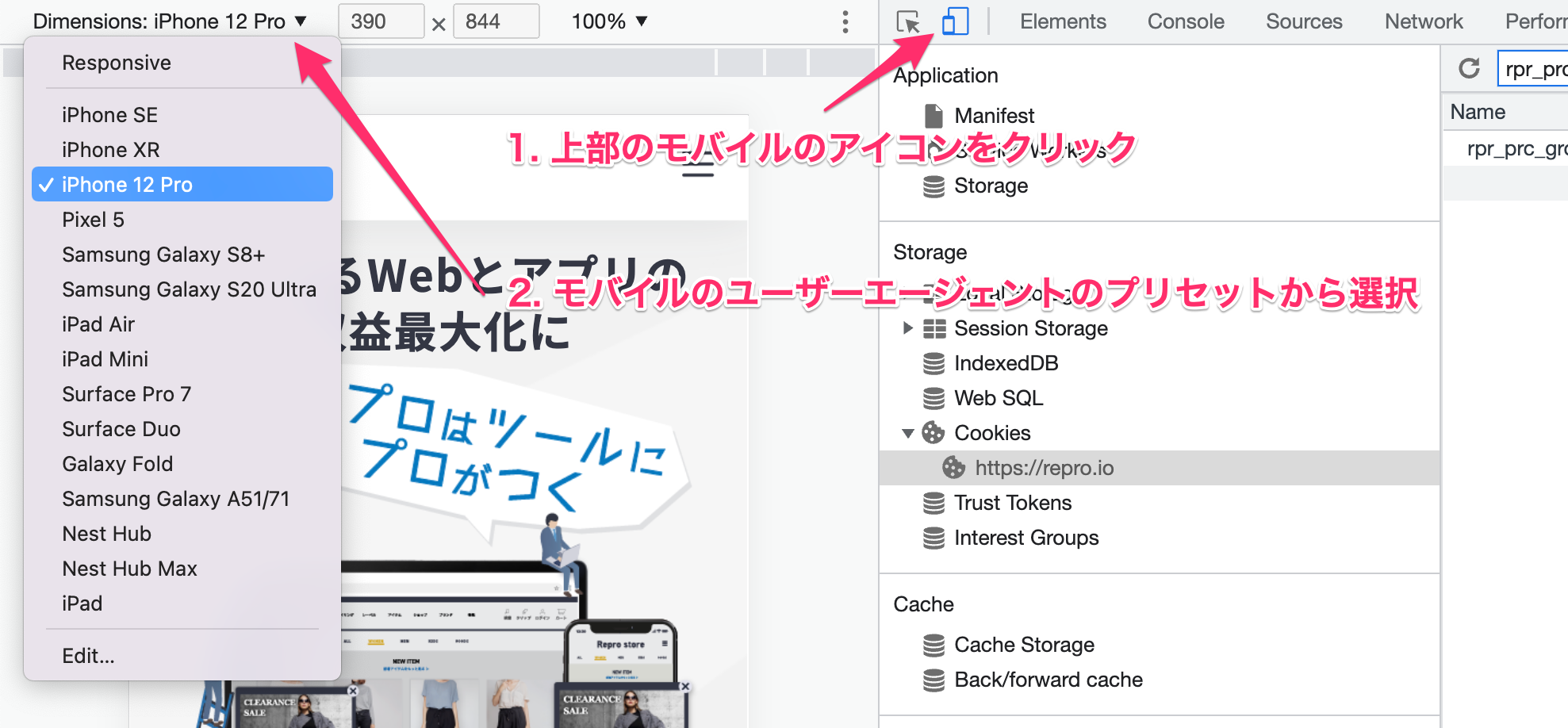Click the Session Storage grid icon

click(x=934, y=328)
